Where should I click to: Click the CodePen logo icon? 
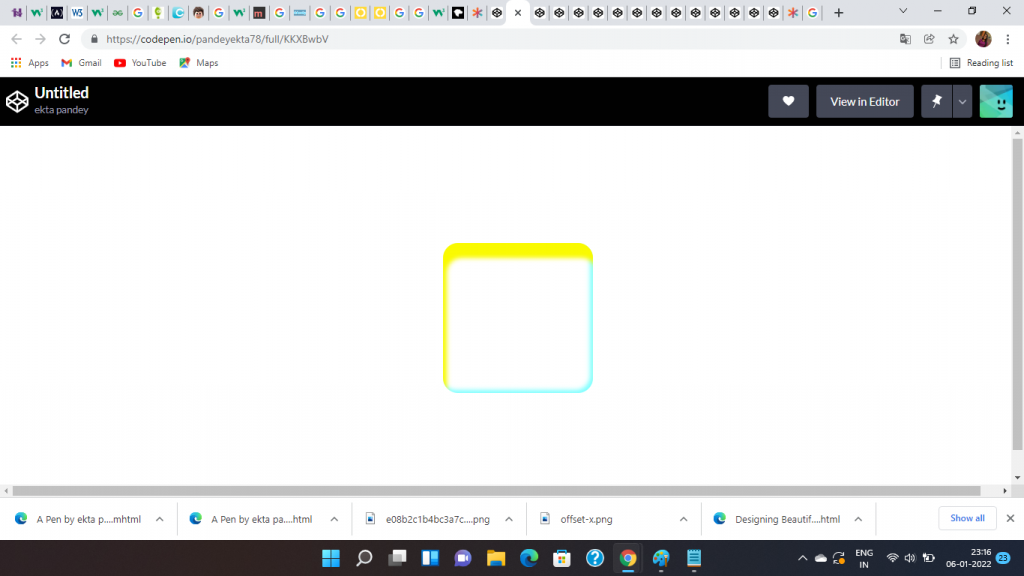pos(17,101)
